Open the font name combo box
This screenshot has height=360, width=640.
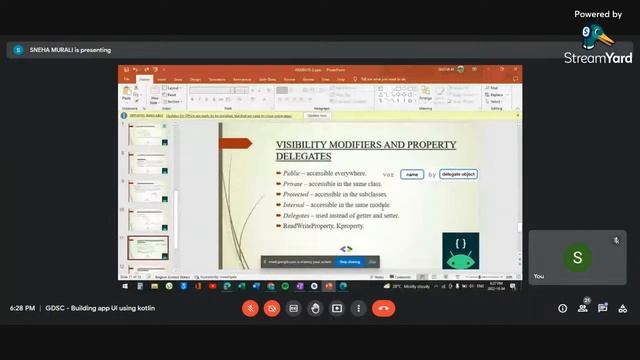tap(212, 90)
